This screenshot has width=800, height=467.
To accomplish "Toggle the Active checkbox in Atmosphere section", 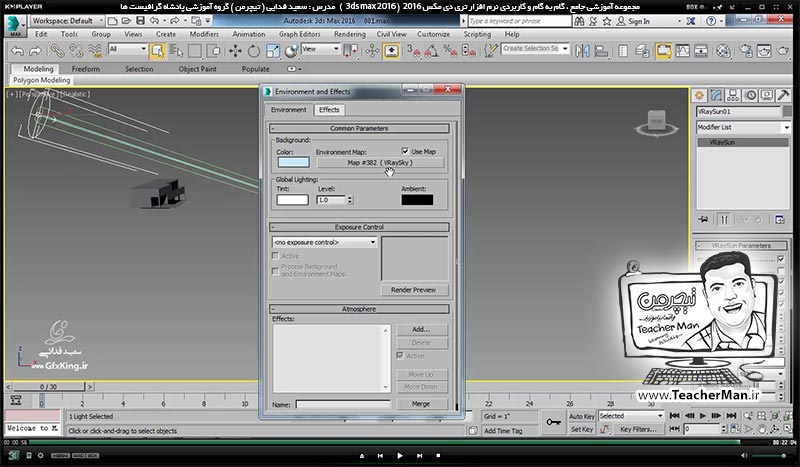I will coord(400,356).
